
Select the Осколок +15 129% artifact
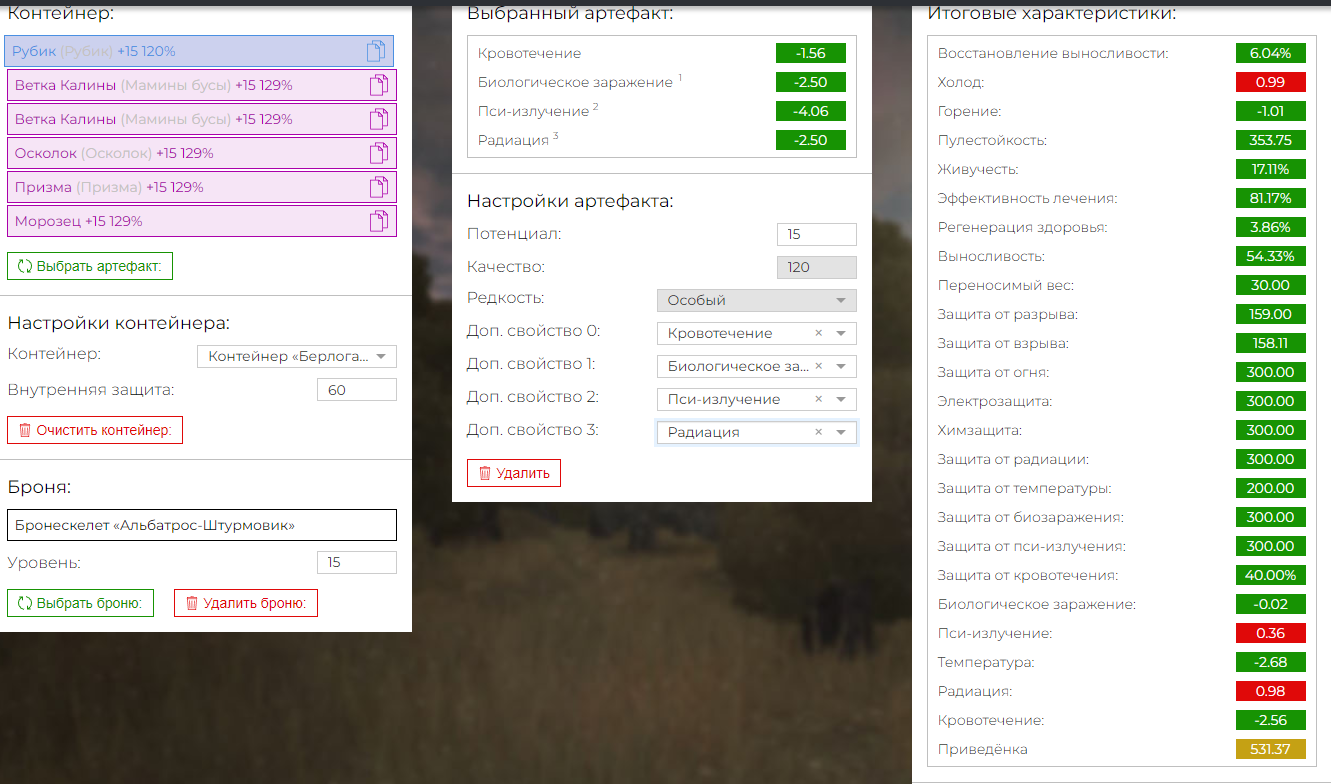[202, 153]
